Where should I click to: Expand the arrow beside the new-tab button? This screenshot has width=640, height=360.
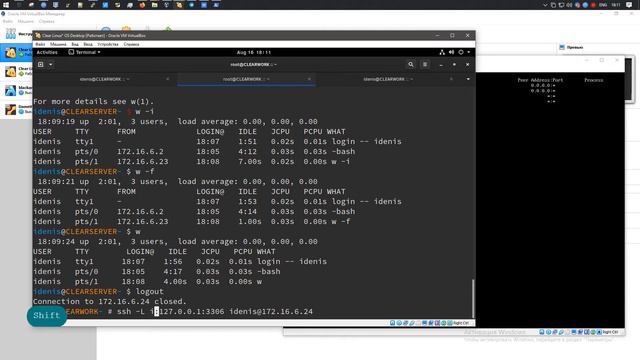pos(51,64)
